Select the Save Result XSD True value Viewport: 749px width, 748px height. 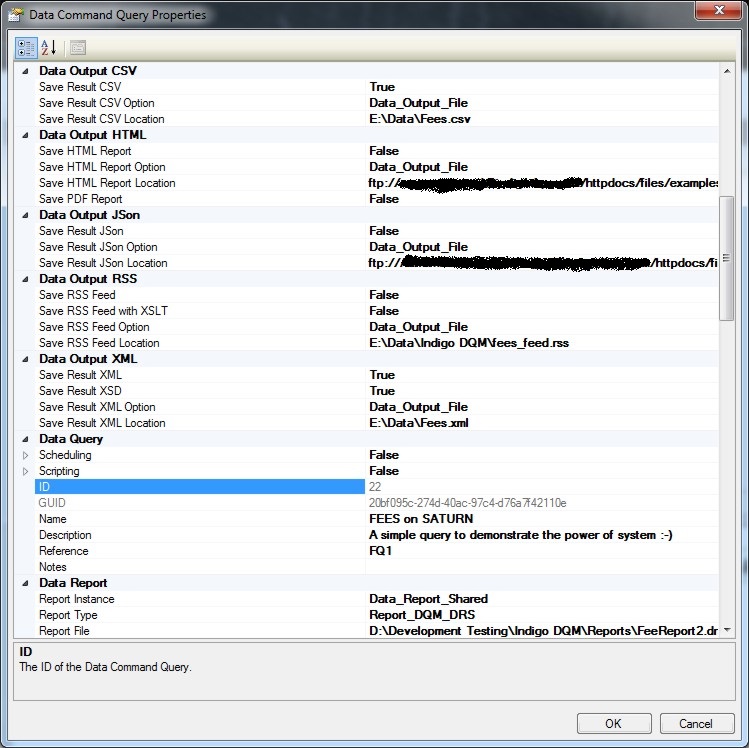coord(382,391)
